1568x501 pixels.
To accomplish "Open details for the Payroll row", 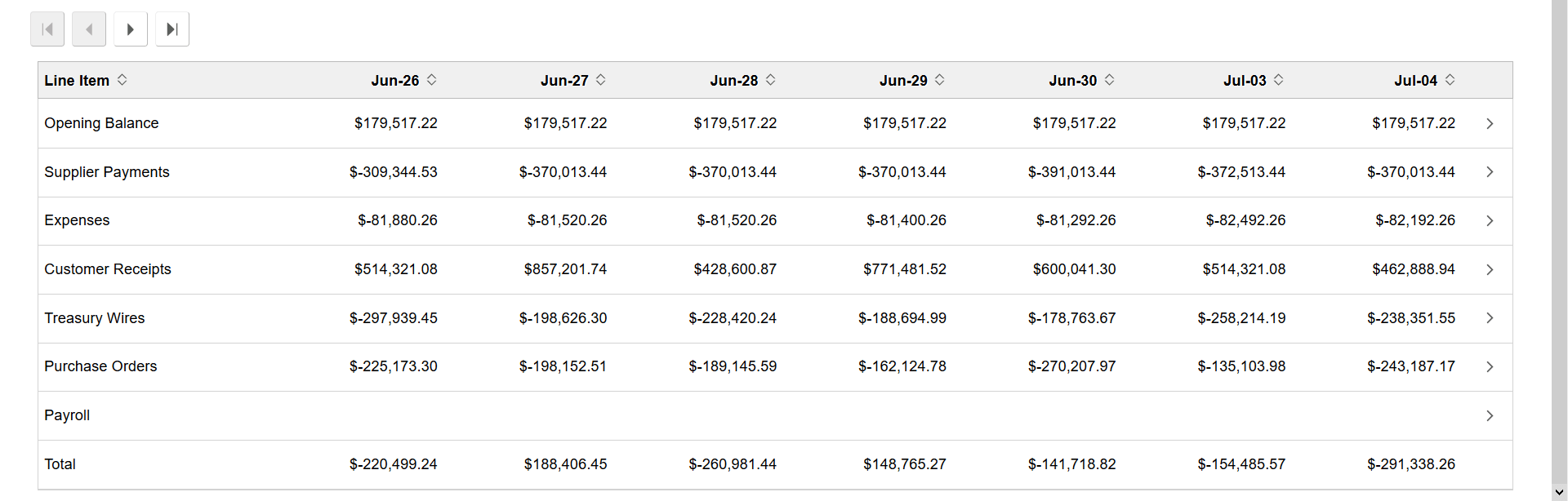I will (1490, 415).
